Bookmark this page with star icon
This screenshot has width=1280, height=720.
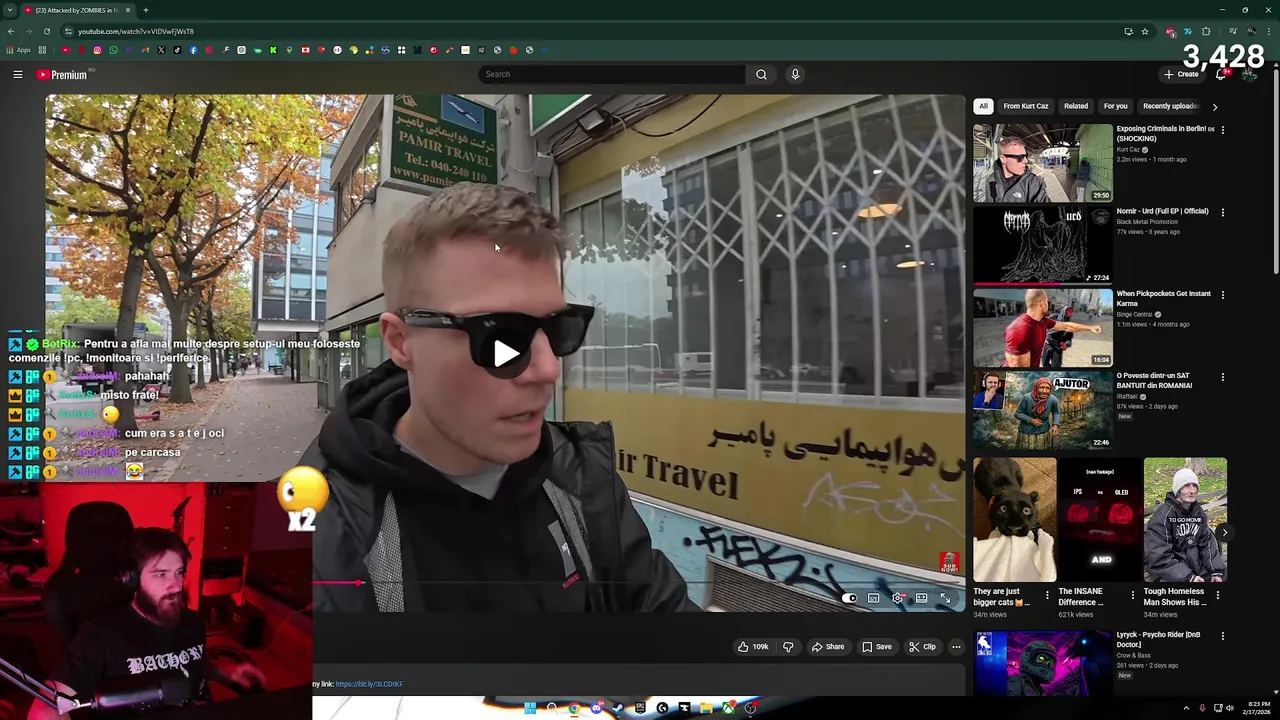(1145, 31)
